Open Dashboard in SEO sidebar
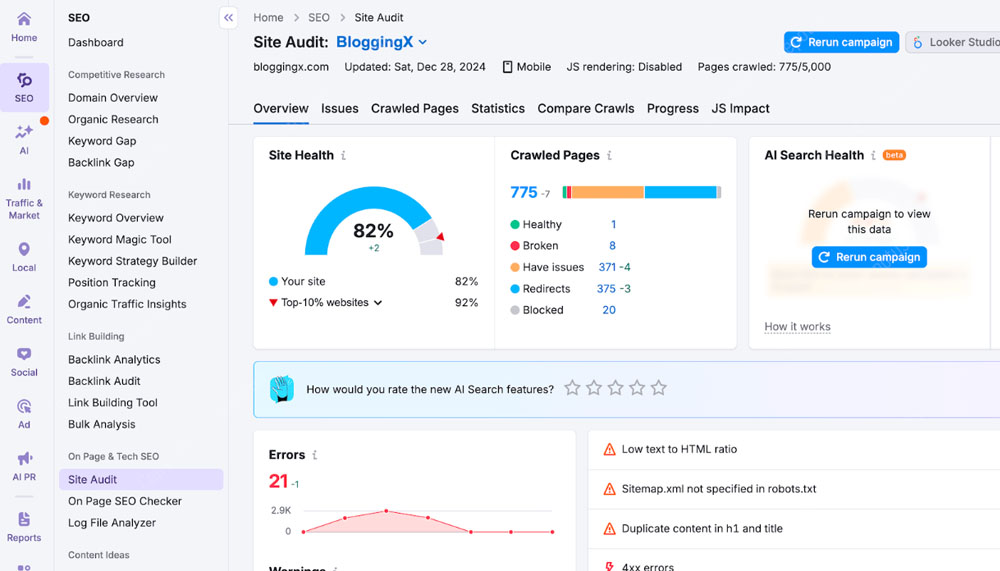Viewport: 1000px width, 571px height. click(x=96, y=43)
